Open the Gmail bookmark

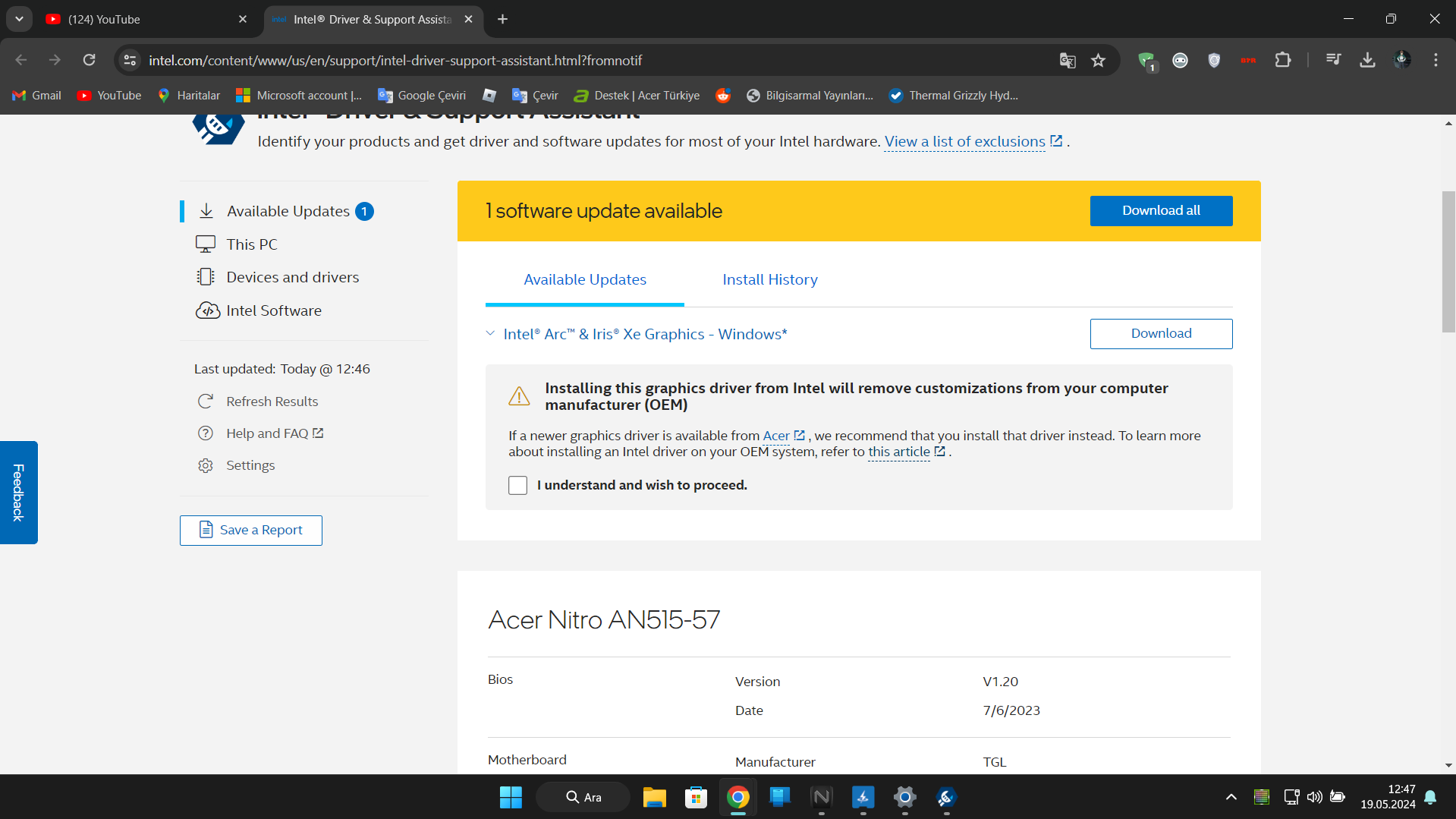point(37,96)
